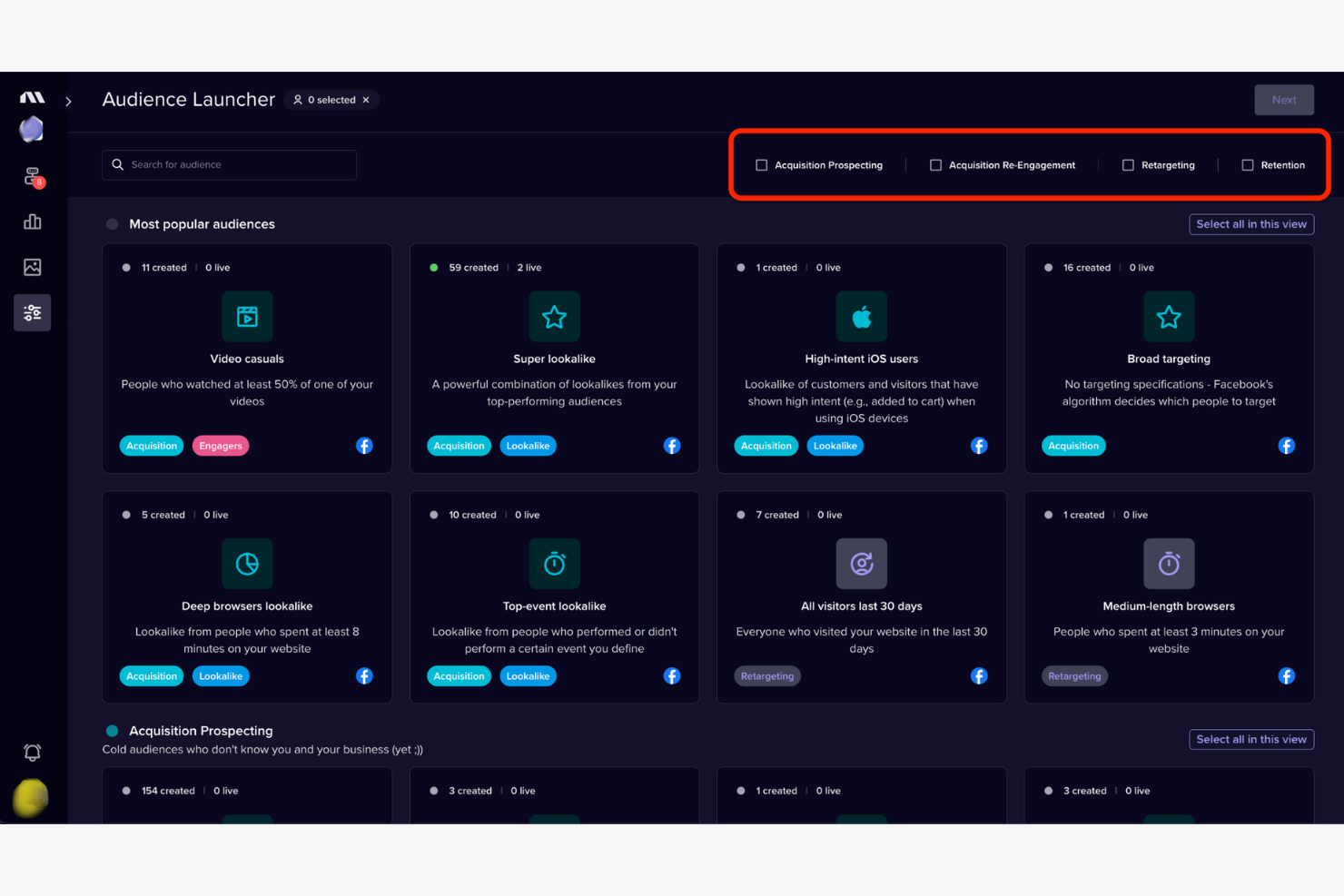Check the Retargeting filter checkbox
The image size is (1344, 896).
[x=1128, y=164]
